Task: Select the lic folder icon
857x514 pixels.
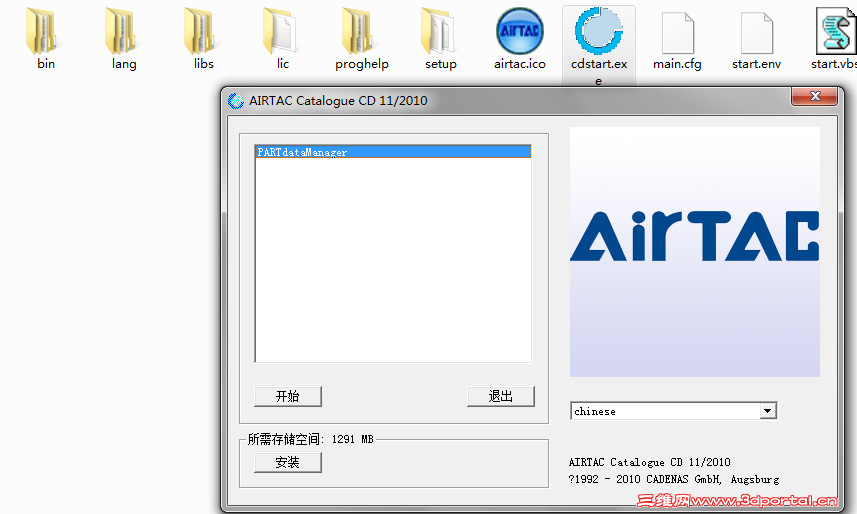Action: pos(279,31)
